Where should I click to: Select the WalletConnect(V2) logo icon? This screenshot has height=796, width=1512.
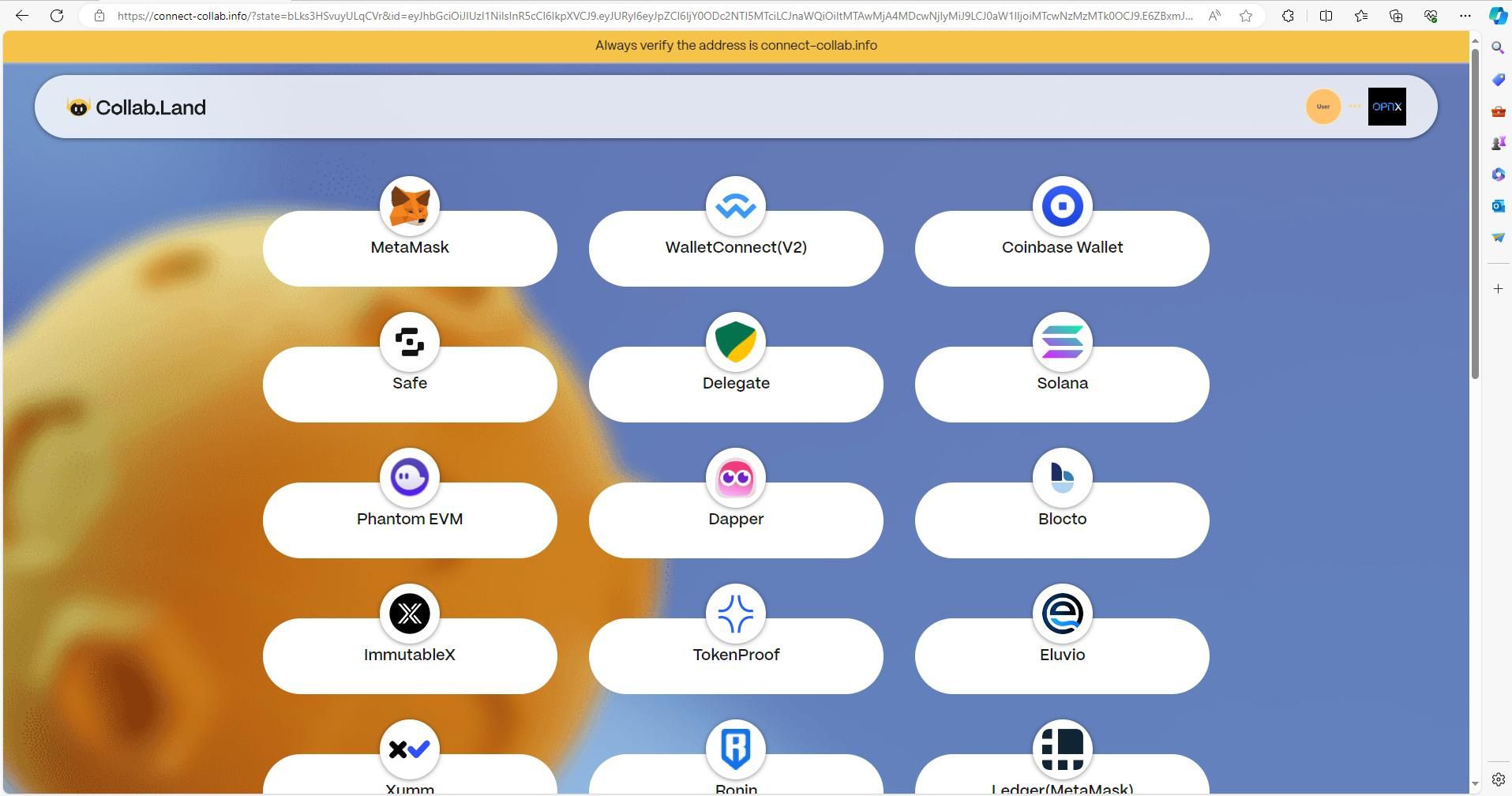(736, 206)
